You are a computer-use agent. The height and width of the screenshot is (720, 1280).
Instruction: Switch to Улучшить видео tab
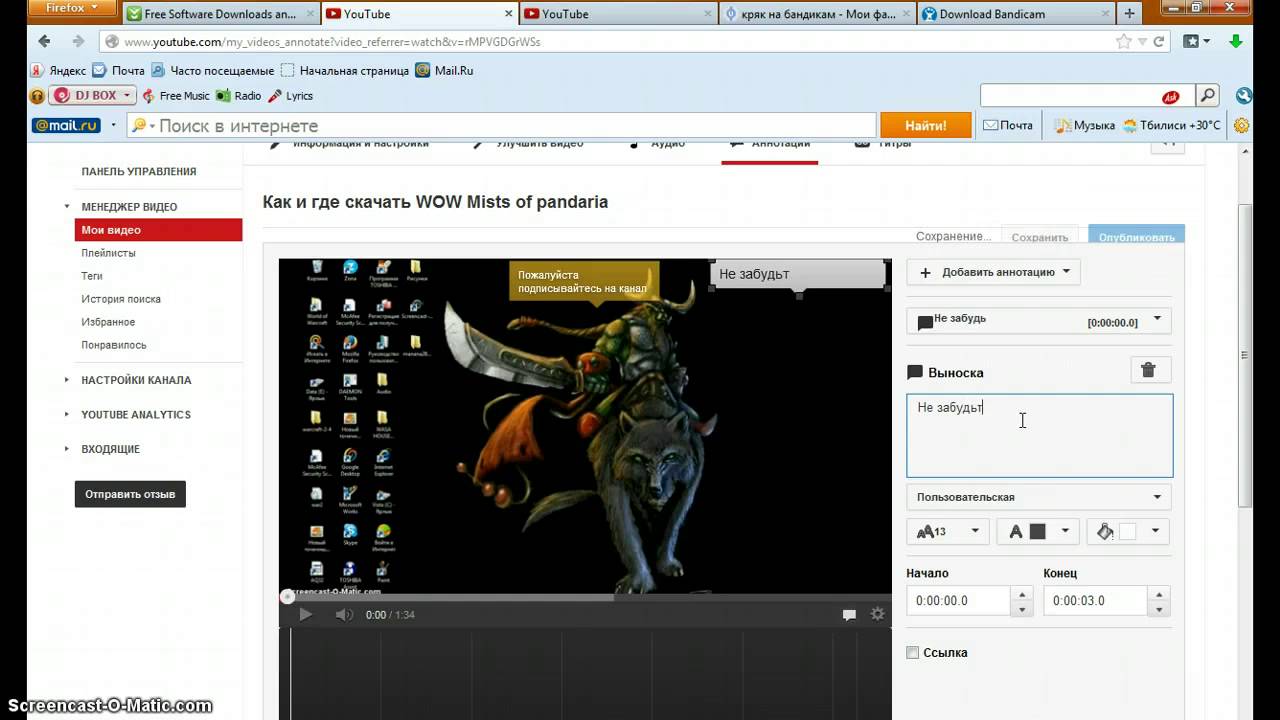click(529, 144)
